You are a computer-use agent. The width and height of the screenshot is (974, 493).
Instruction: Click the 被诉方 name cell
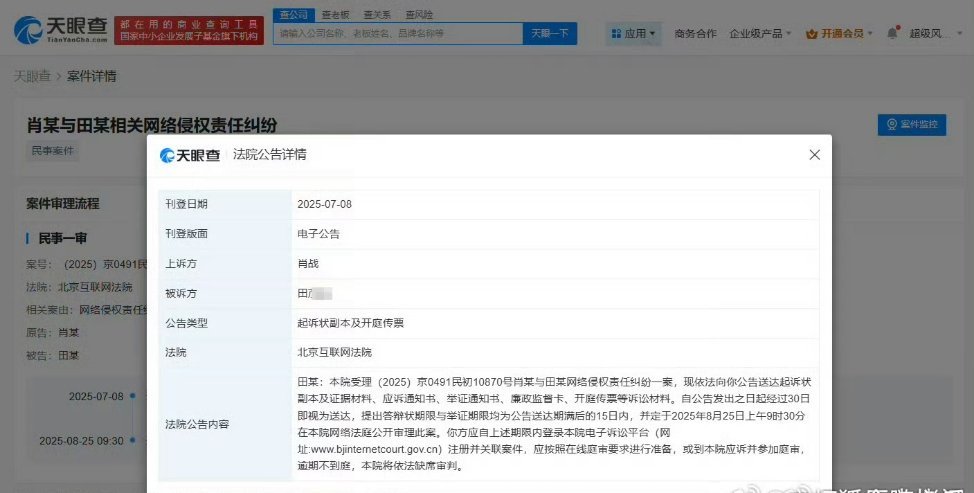[555, 294]
